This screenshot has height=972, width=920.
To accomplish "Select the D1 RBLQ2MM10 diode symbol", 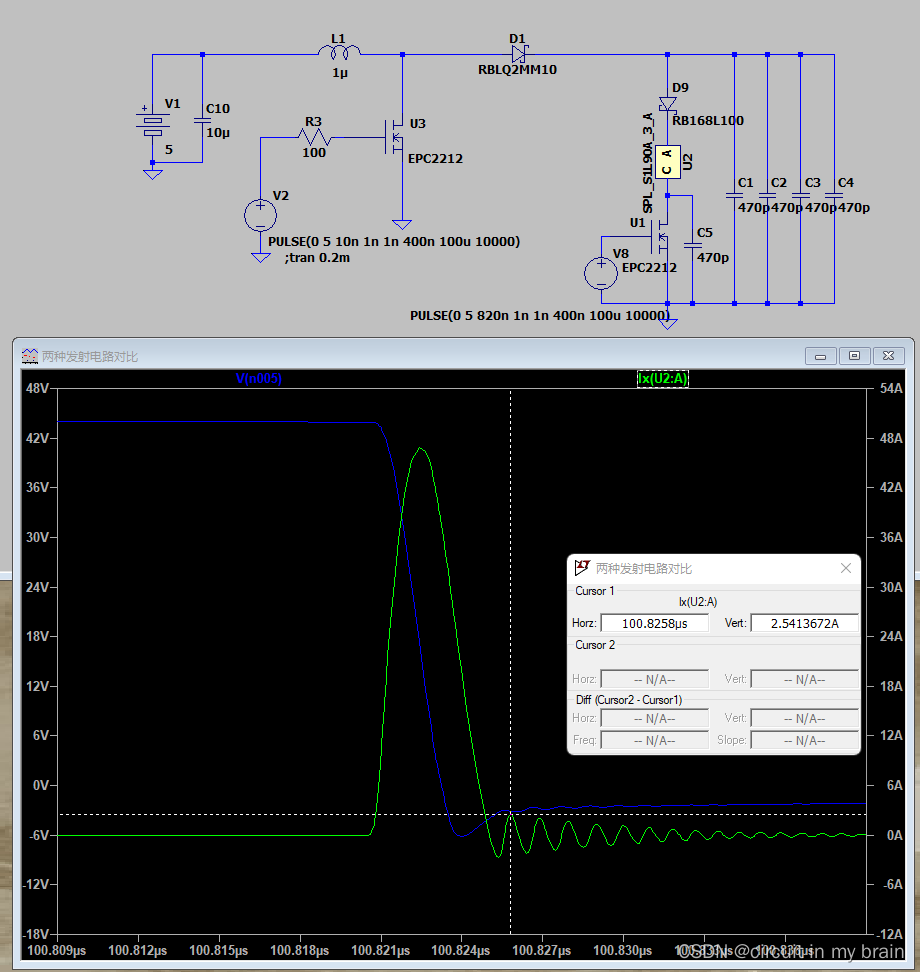I will (519, 54).
